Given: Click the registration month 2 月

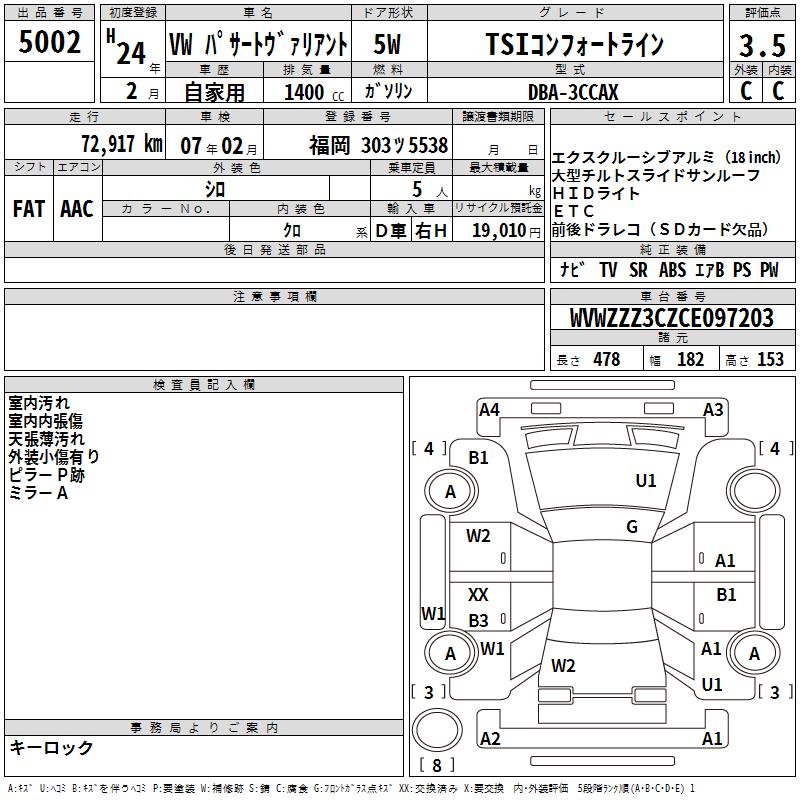Looking at the screenshot, I should (142, 92).
